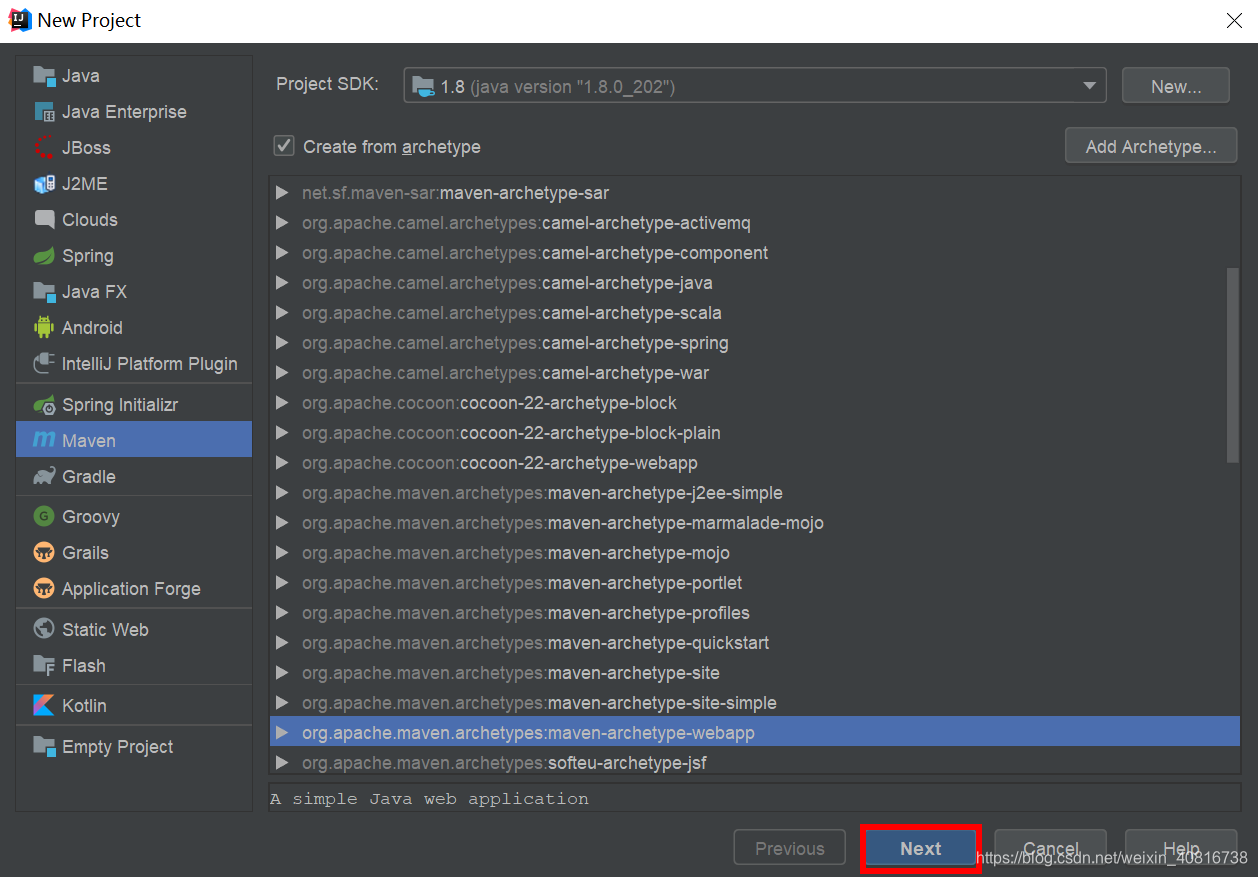The width and height of the screenshot is (1258, 877).
Task: Click the Java FX icon
Action: (44, 292)
